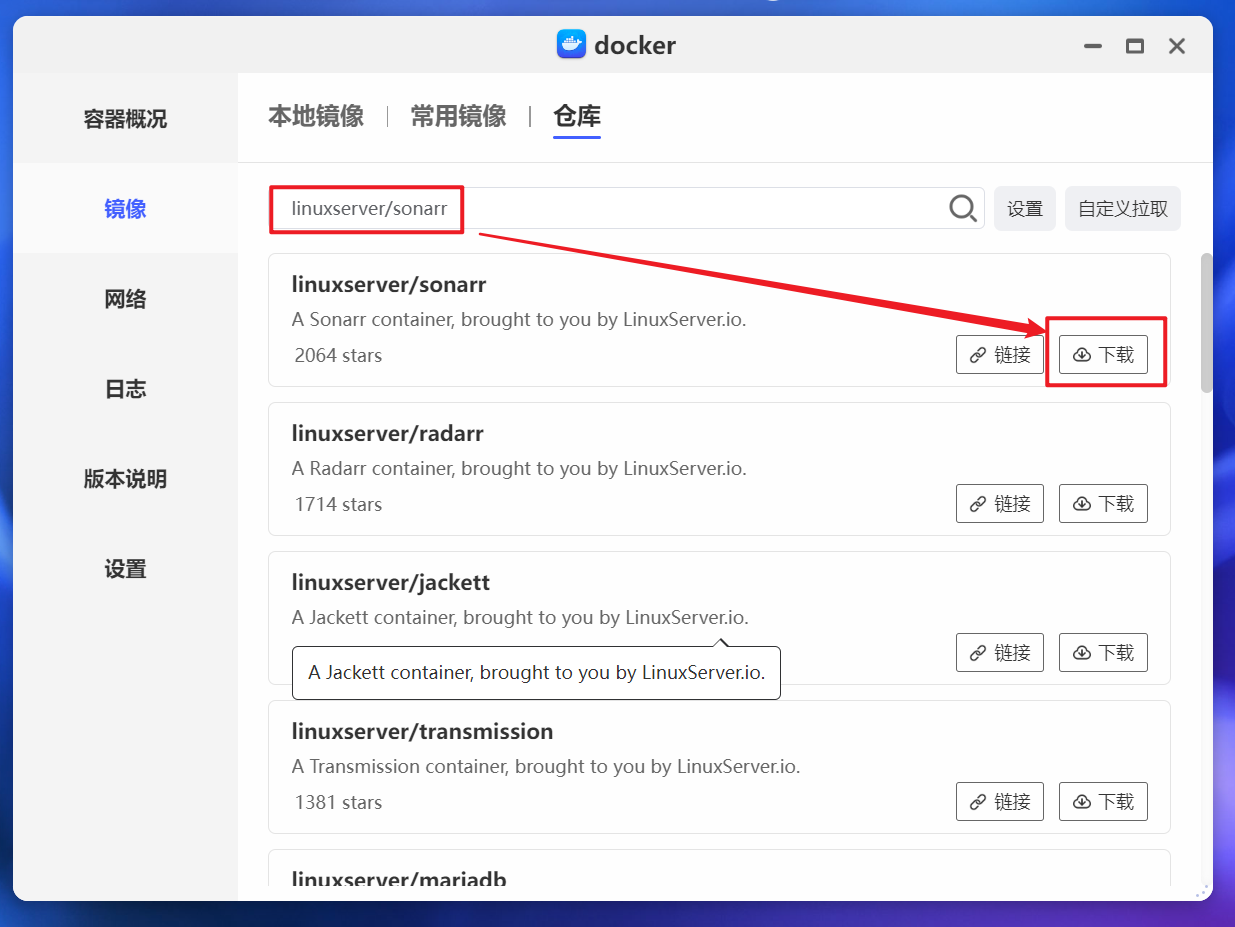Open link for linuxserver/radarr
This screenshot has width=1235, height=927.
pos(1000,504)
